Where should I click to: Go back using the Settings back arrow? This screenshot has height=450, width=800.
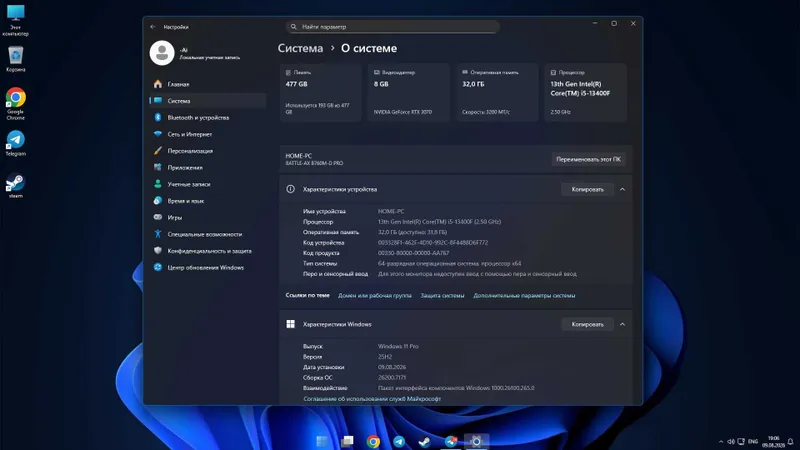[x=153, y=27]
